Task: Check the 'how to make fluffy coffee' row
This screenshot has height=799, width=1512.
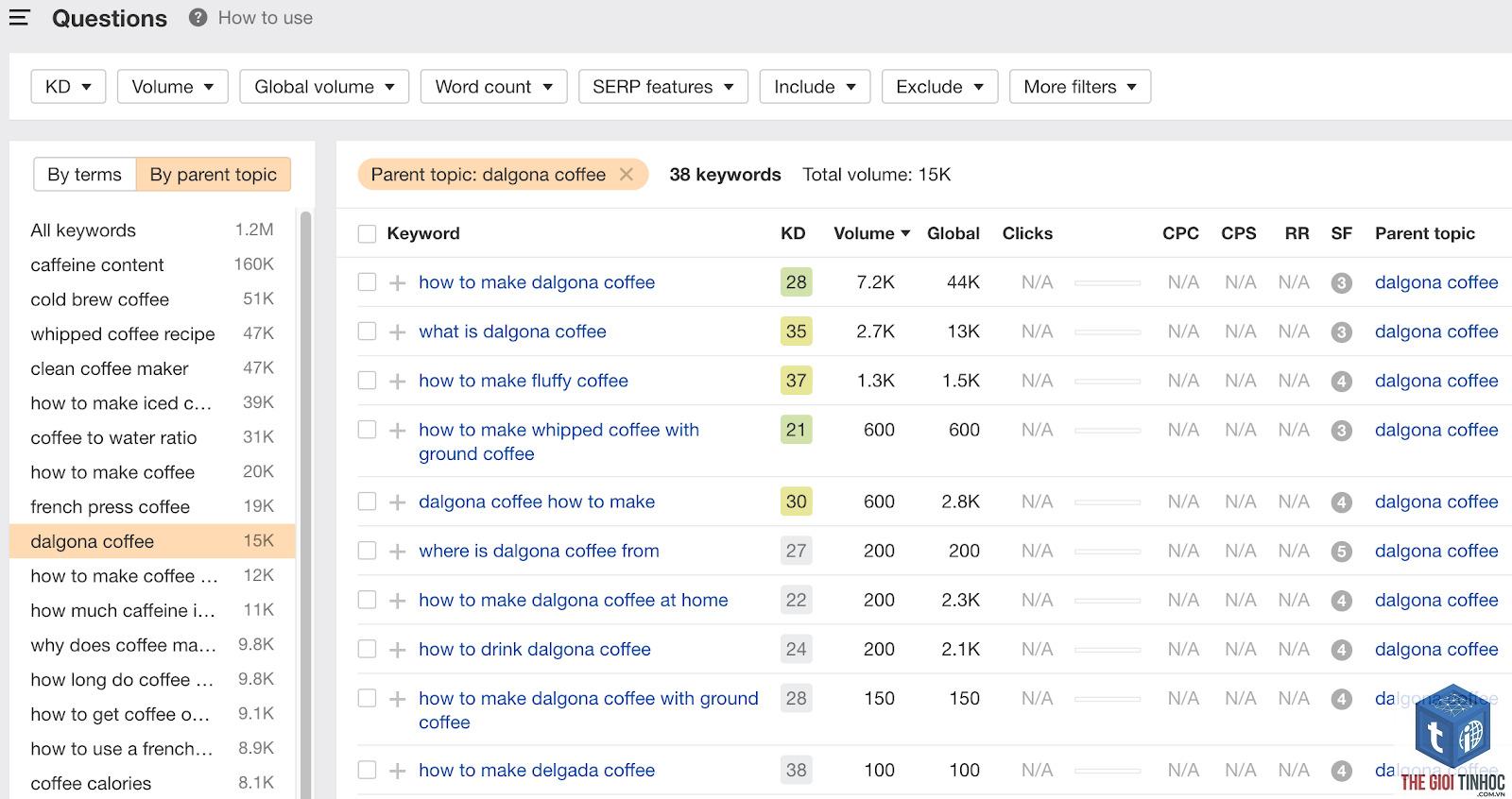Action: pos(367,381)
